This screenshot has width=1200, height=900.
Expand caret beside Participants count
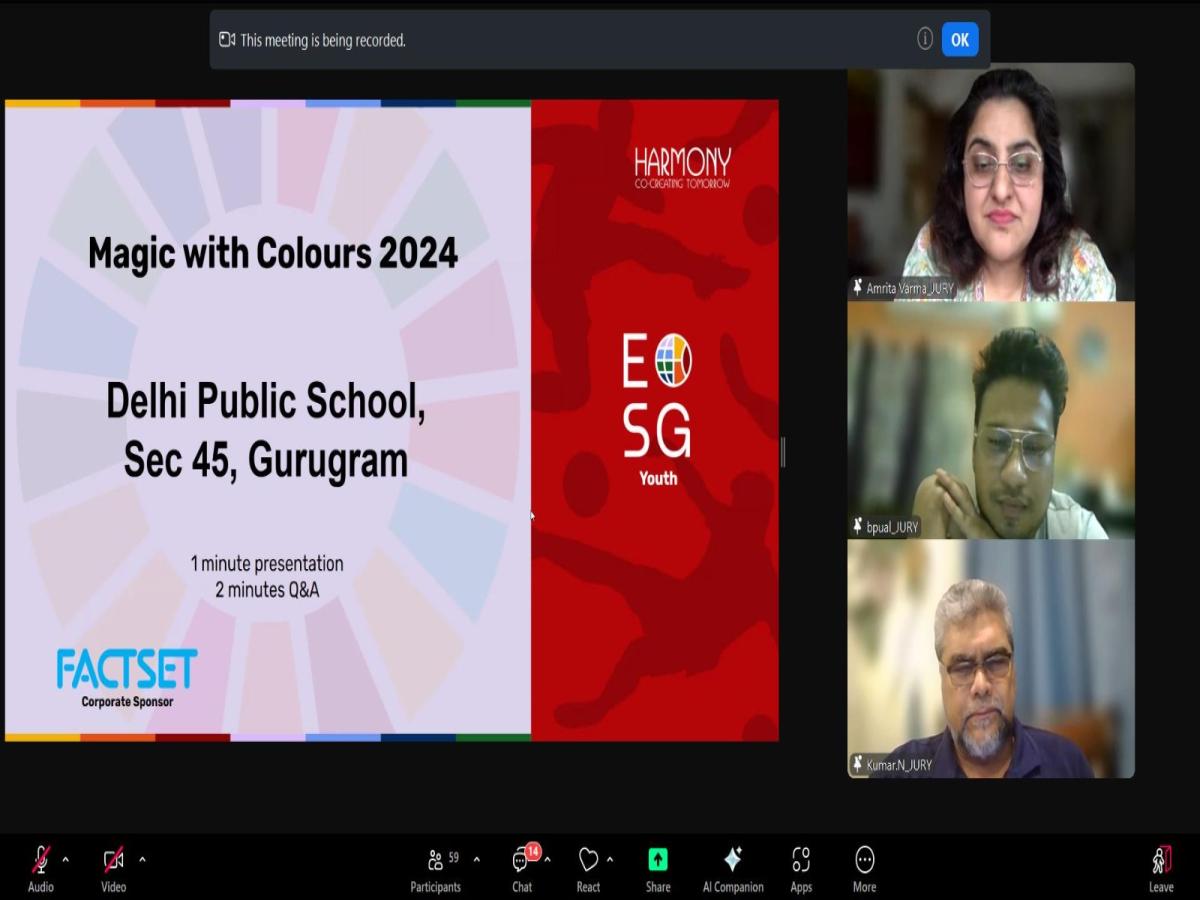point(476,859)
